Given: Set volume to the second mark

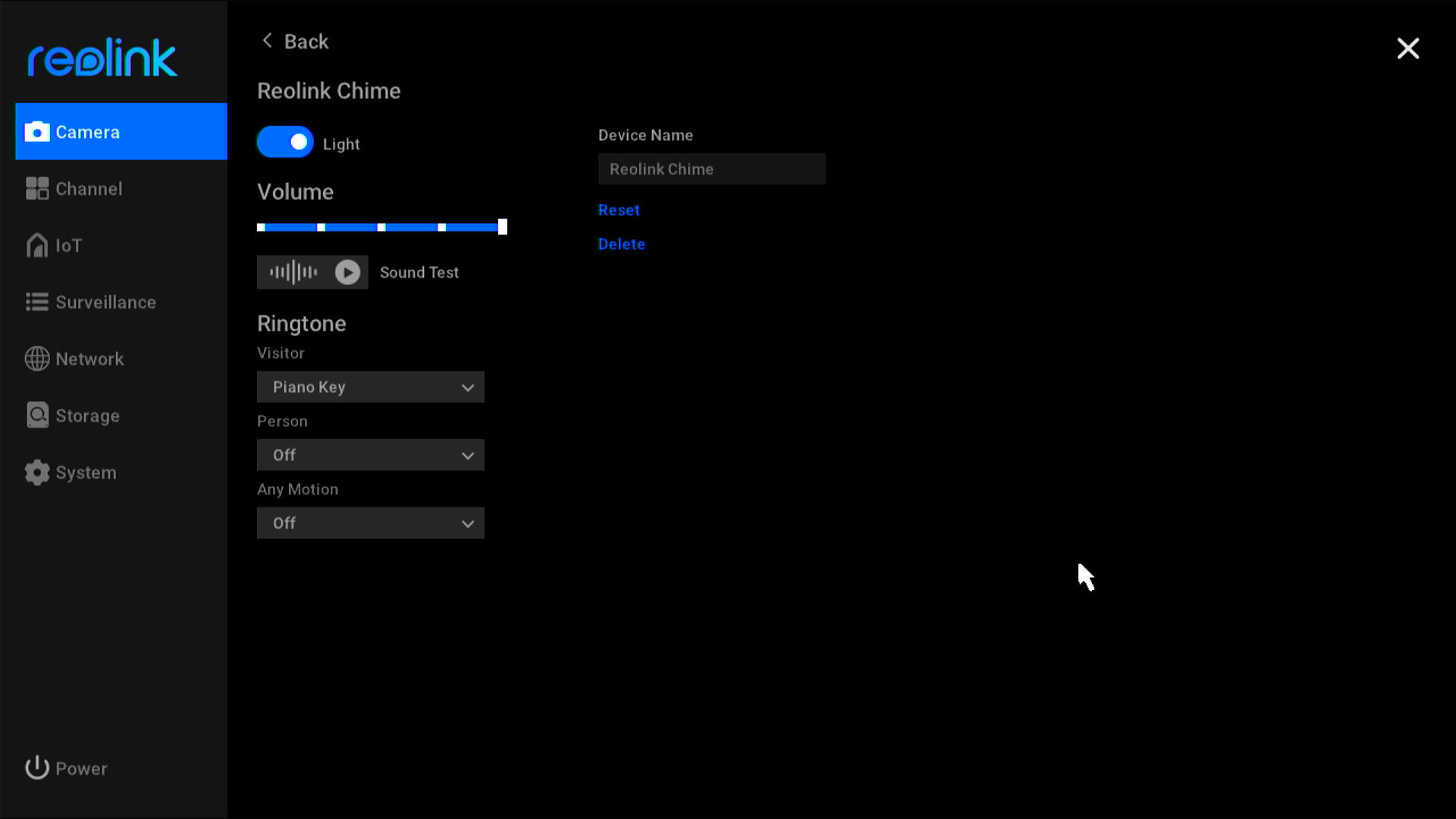Looking at the screenshot, I should pyautogui.click(x=322, y=227).
